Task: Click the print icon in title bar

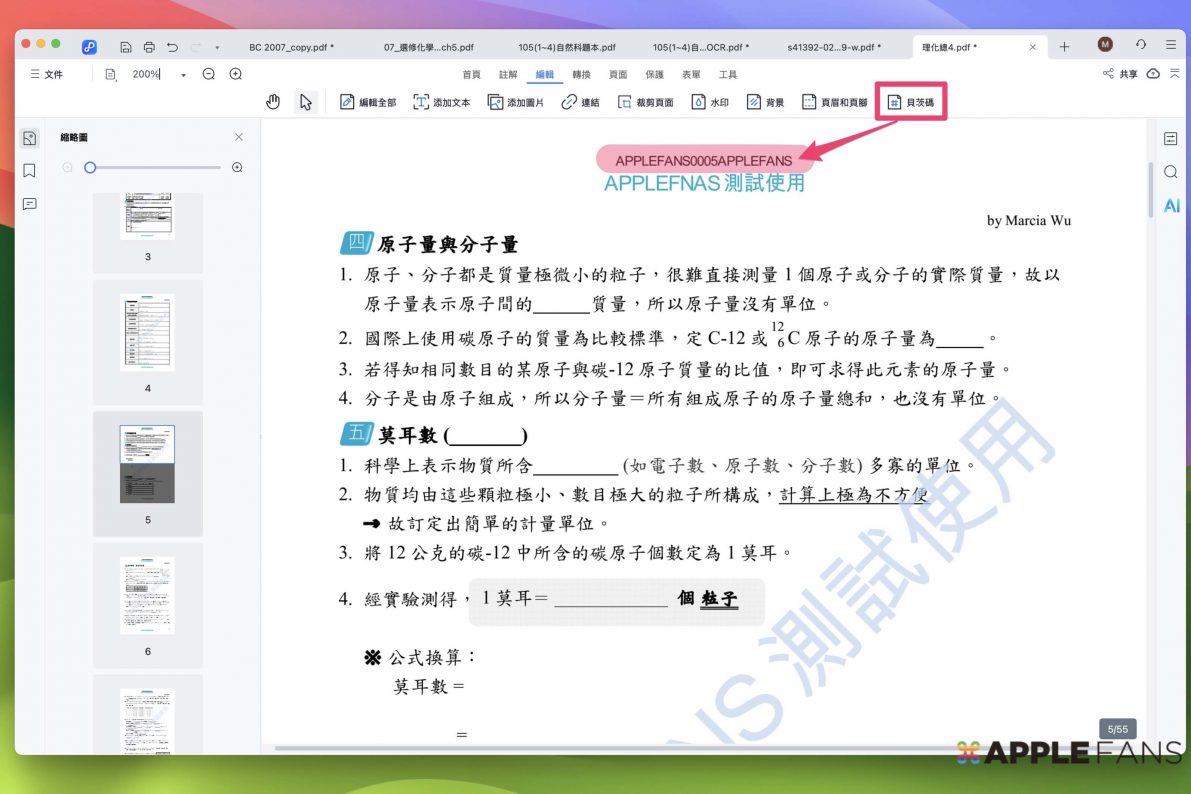Action: (149, 47)
